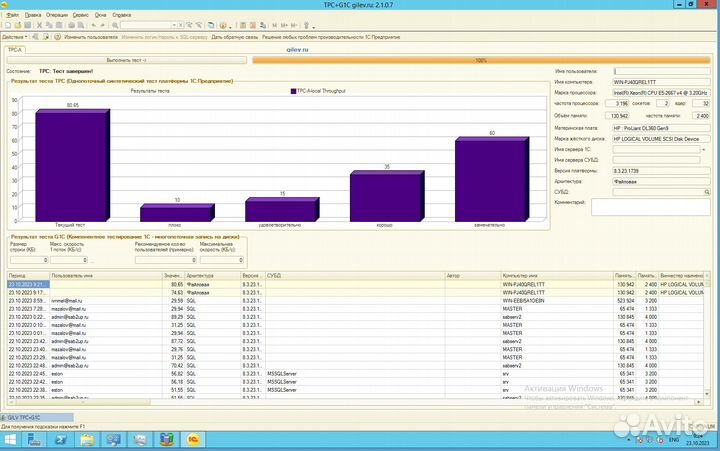Select the TPC-A tab

(15, 50)
